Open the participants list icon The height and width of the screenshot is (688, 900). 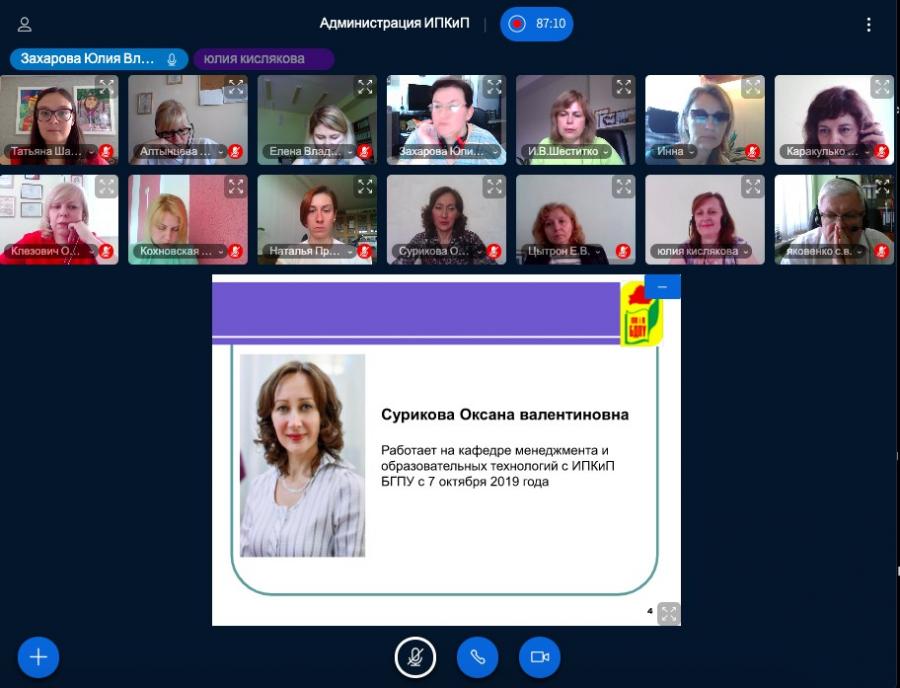click(x=25, y=24)
